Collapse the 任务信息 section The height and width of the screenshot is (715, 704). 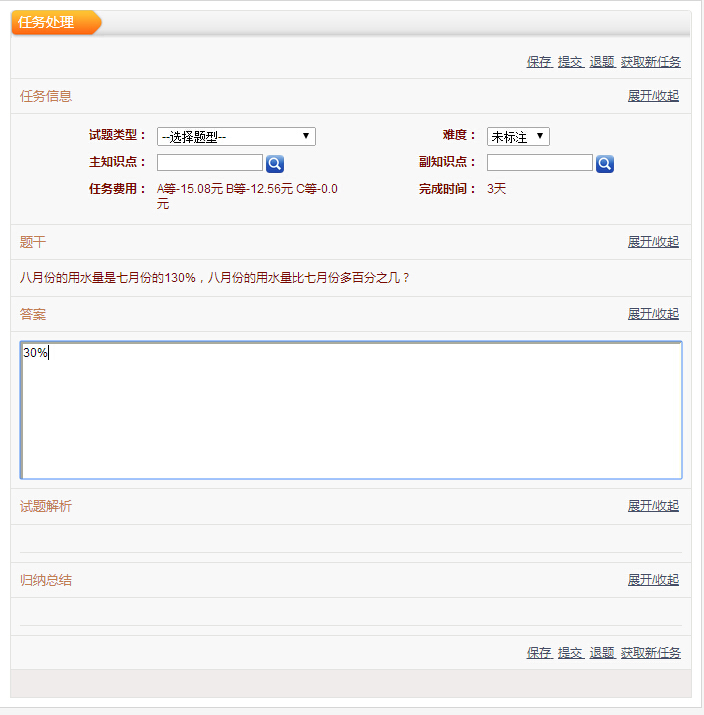pos(653,96)
